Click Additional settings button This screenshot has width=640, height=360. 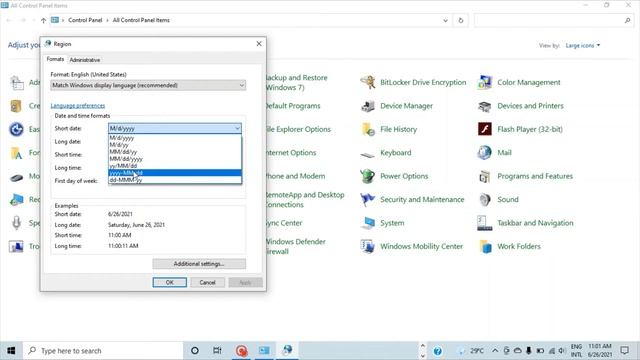(x=199, y=264)
